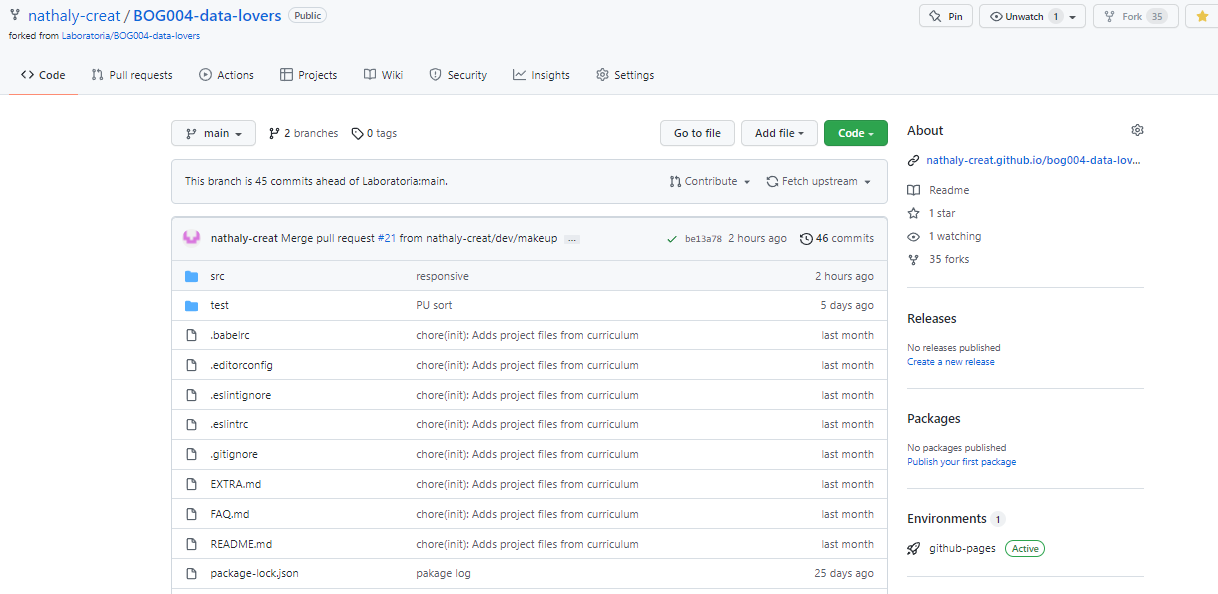Open the Unwatch dropdown arrow
Image resolution: width=1218 pixels, height=594 pixels.
[x=1073, y=17]
